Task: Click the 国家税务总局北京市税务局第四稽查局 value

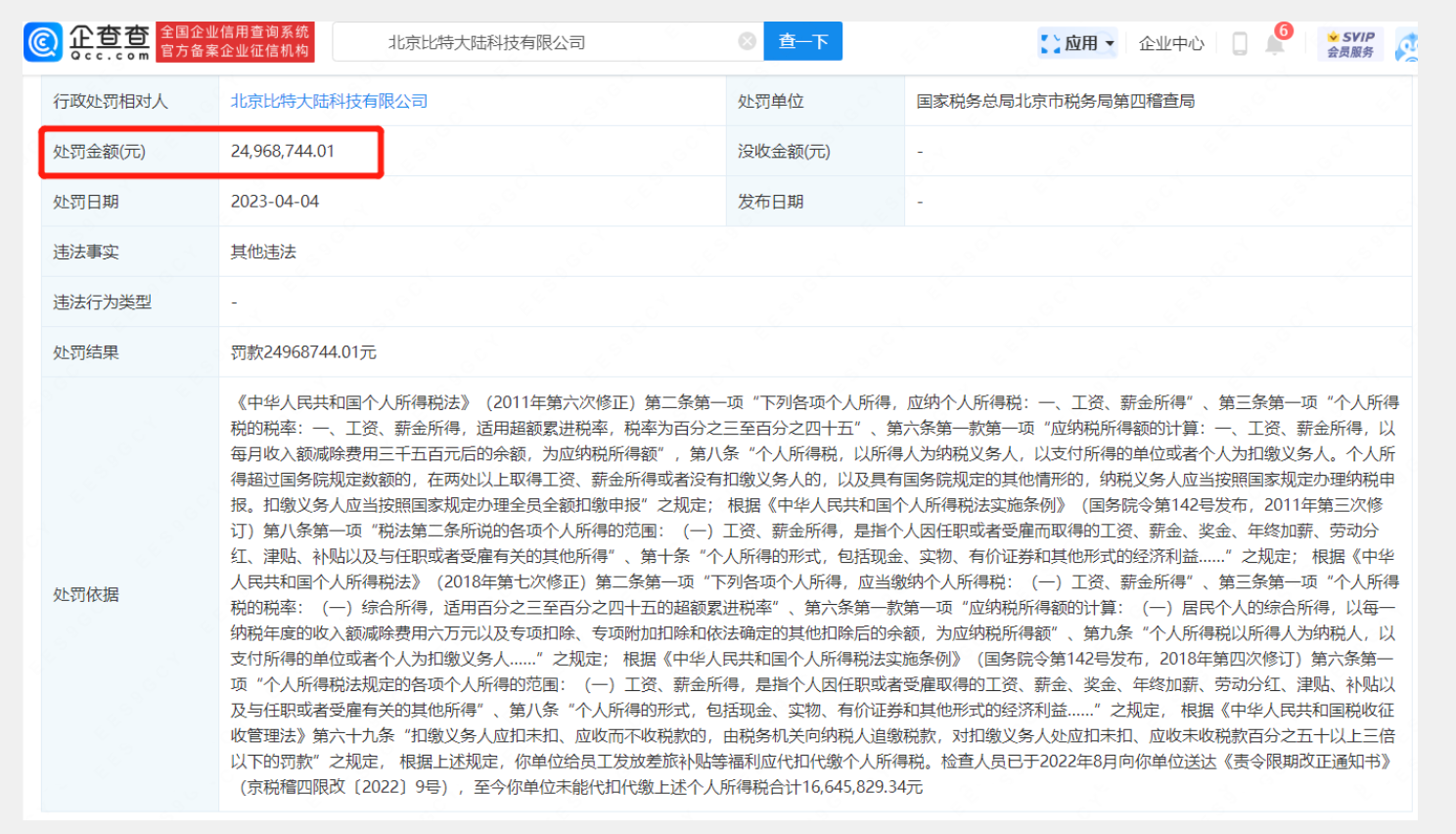Action: pyautogui.click(x=1055, y=101)
